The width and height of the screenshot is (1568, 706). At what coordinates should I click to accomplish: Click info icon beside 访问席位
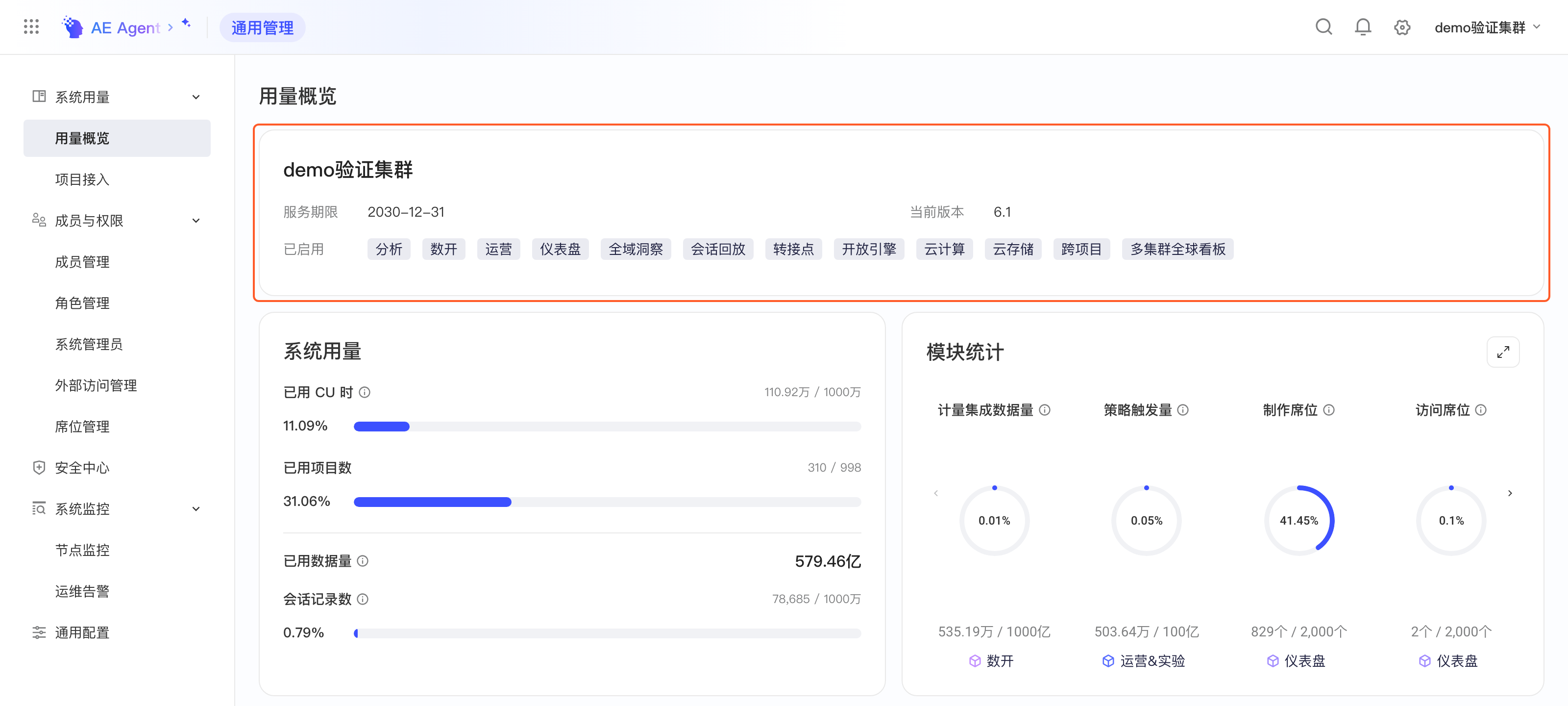click(1481, 410)
